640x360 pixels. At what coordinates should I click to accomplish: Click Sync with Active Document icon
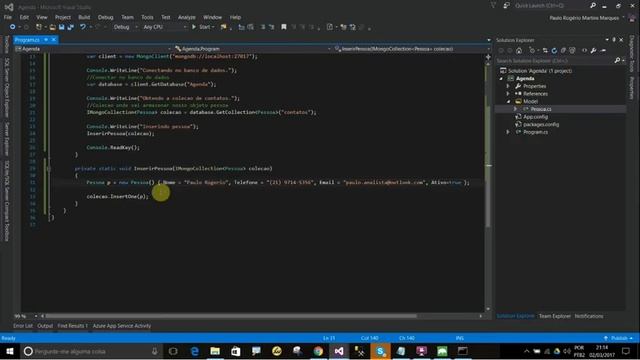pos(545,51)
